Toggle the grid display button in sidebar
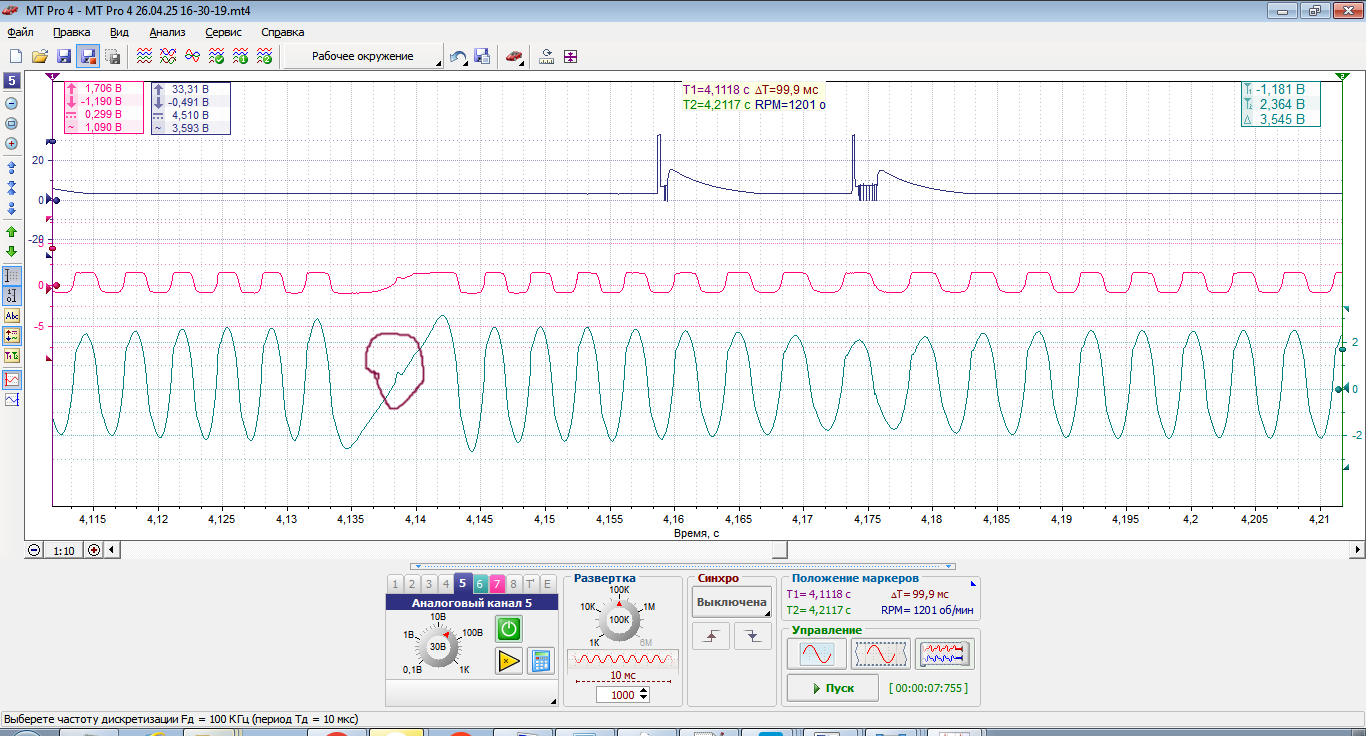Viewport: 1366px width, 736px height. pos(12,275)
